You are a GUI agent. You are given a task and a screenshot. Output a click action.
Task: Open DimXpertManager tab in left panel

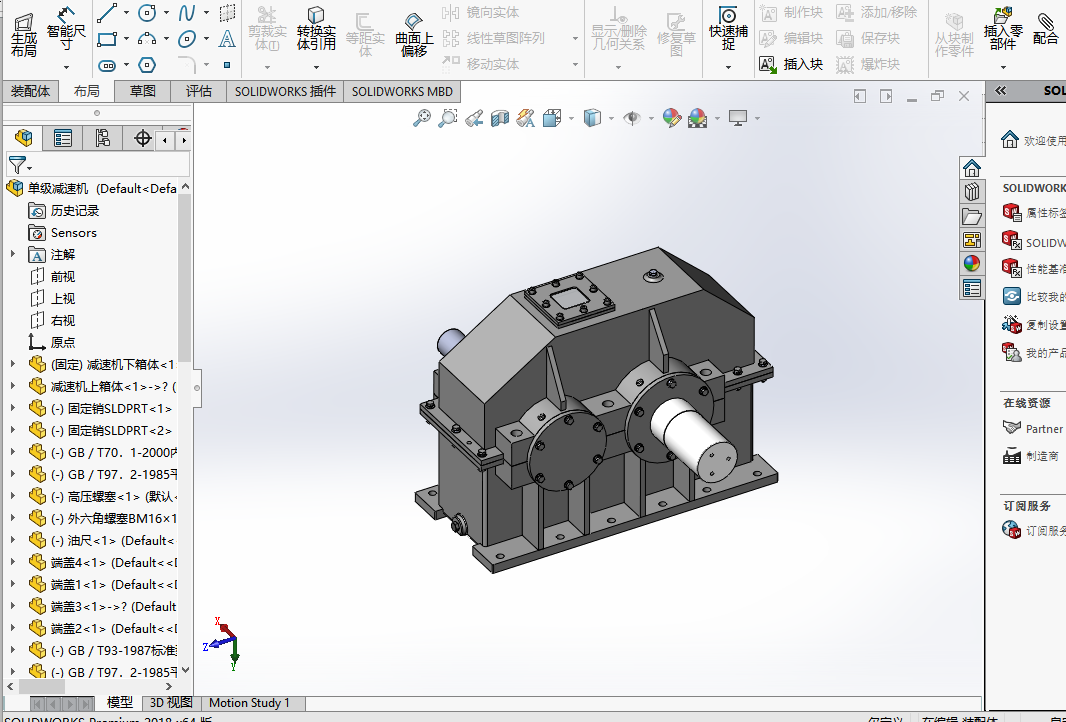(x=142, y=138)
